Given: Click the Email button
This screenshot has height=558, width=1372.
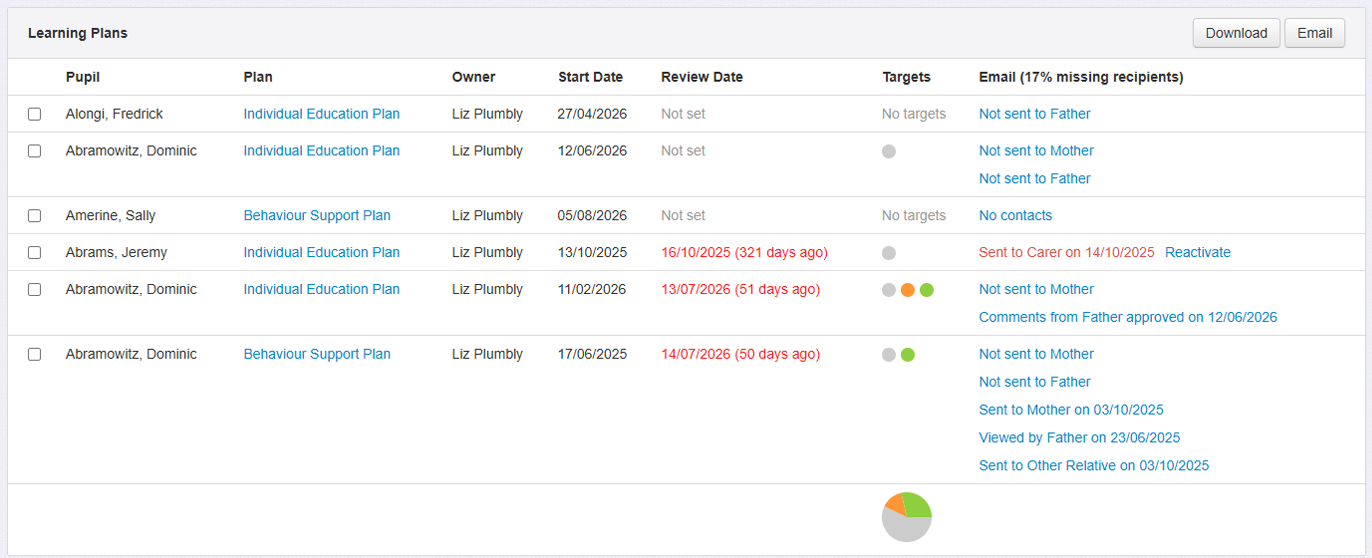Looking at the screenshot, I should (1314, 33).
